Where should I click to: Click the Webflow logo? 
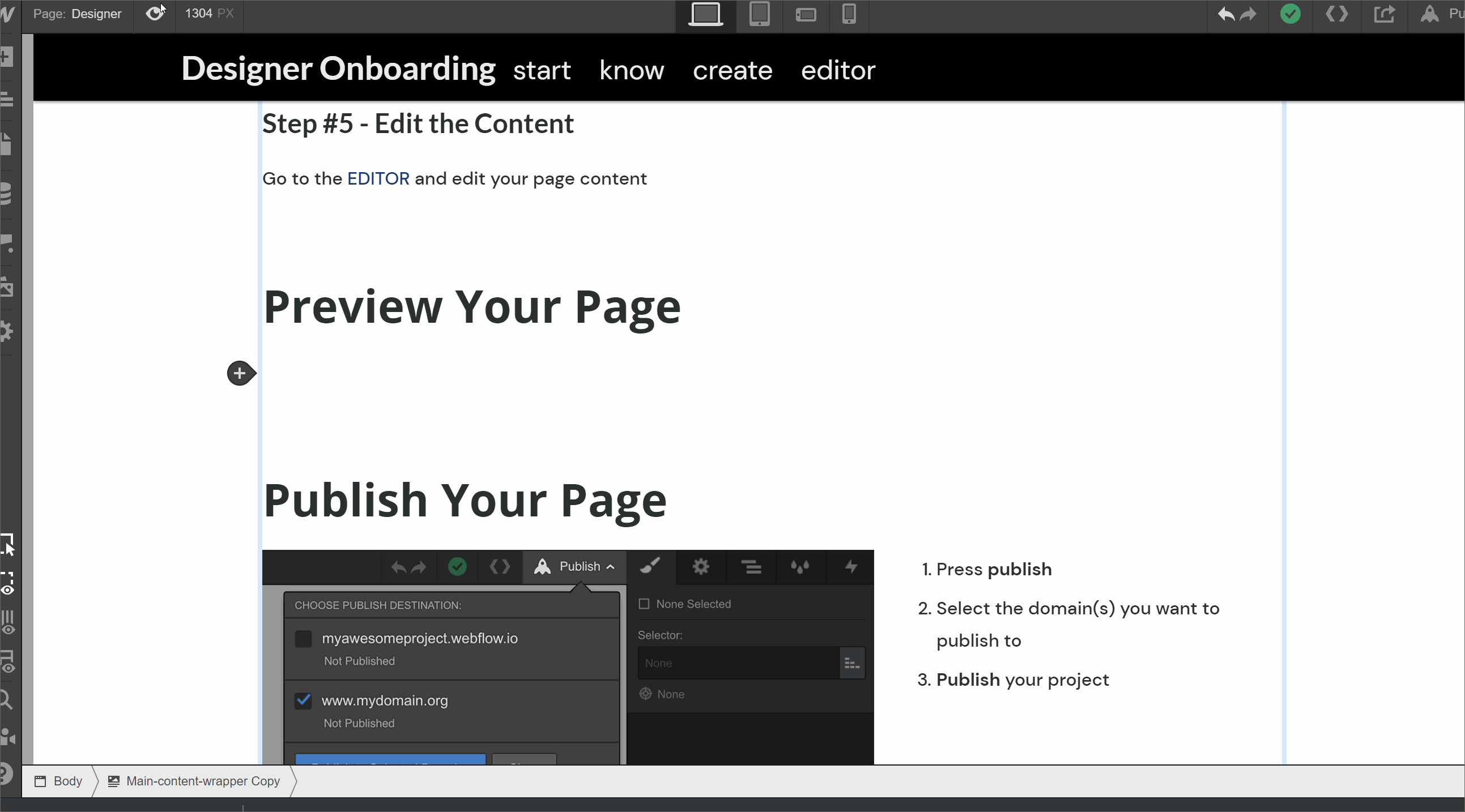(8, 14)
